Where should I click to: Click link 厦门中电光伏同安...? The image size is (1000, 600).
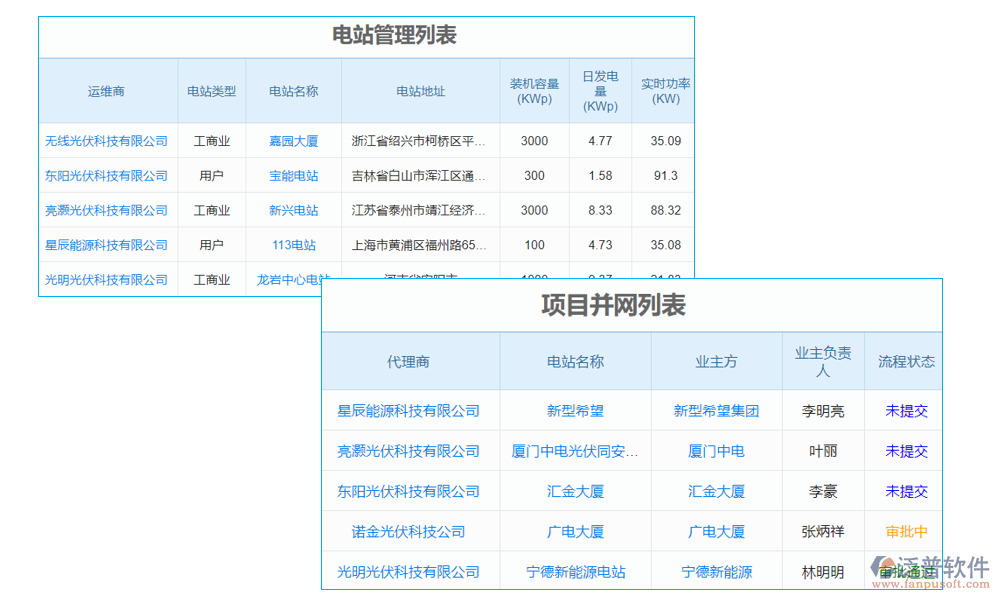click(x=575, y=450)
